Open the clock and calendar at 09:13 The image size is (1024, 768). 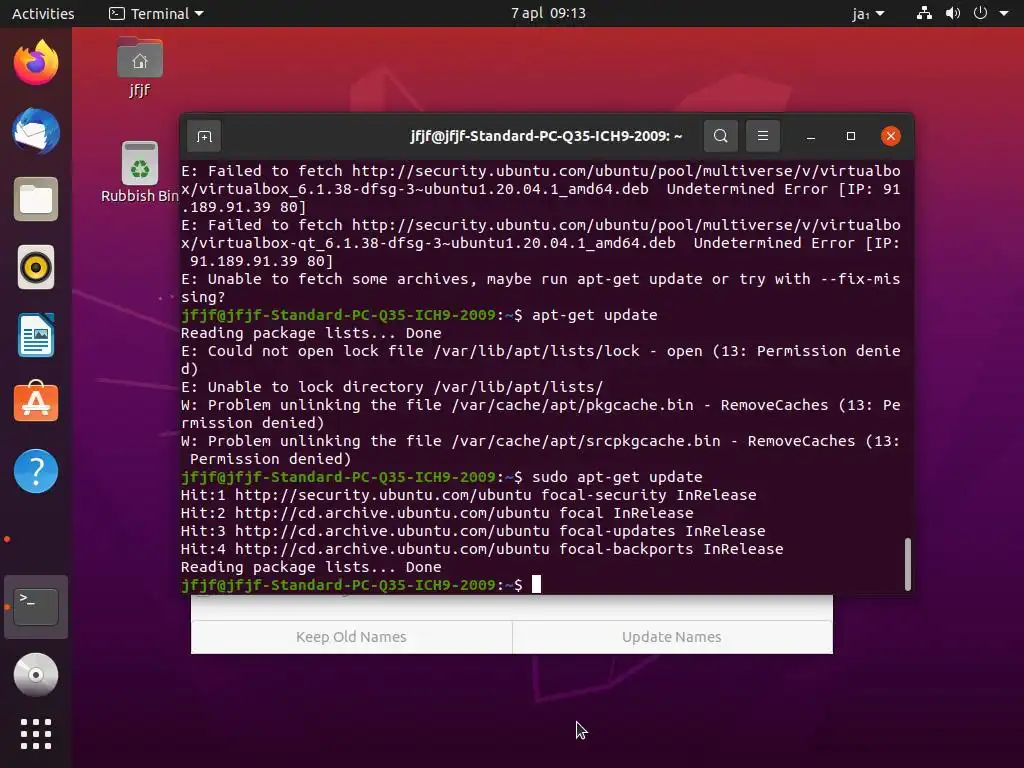pyautogui.click(x=548, y=13)
